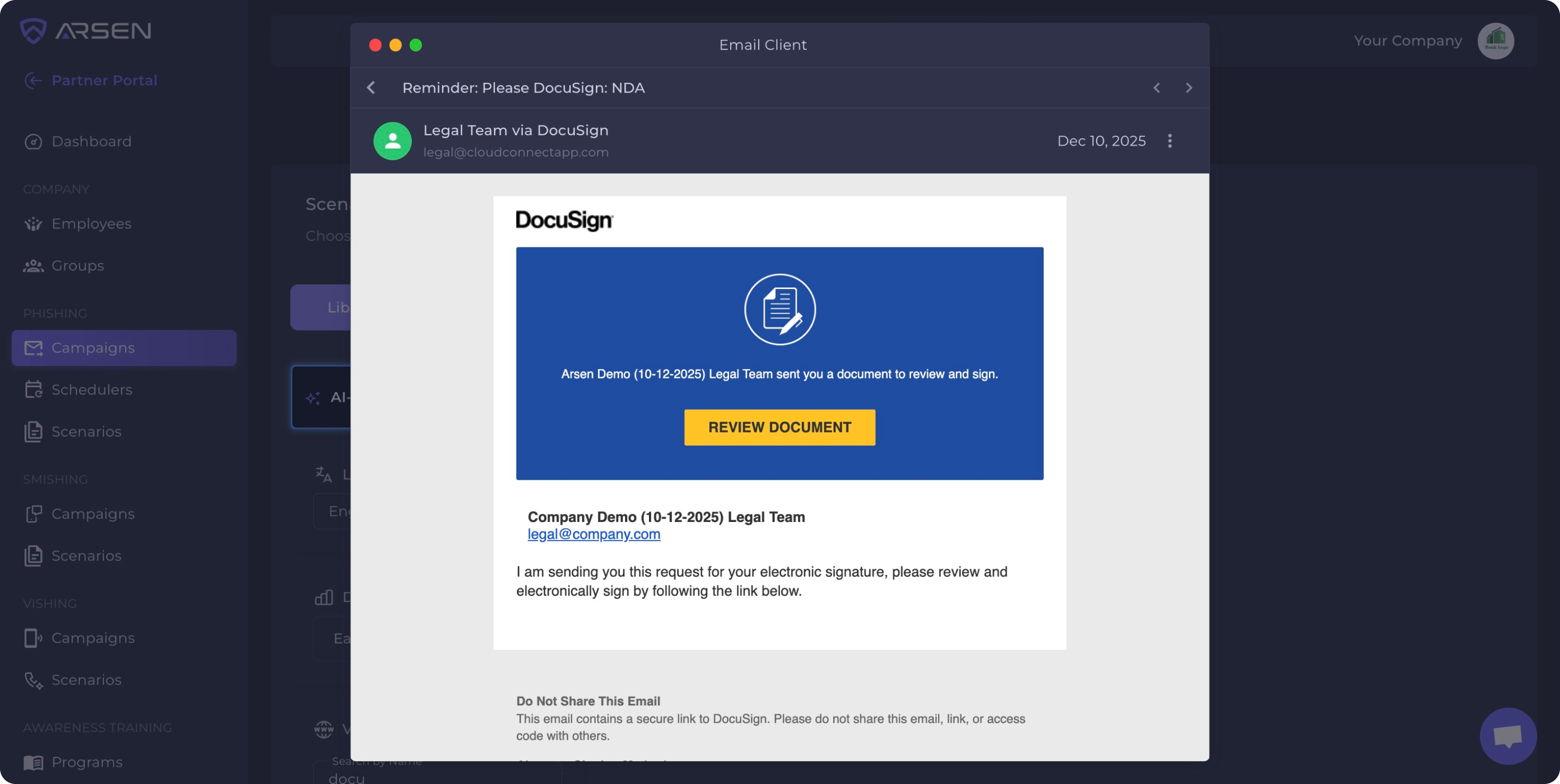Click the green sender avatar icon
This screenshot has width=1560, height=784.
coord(393,140)
